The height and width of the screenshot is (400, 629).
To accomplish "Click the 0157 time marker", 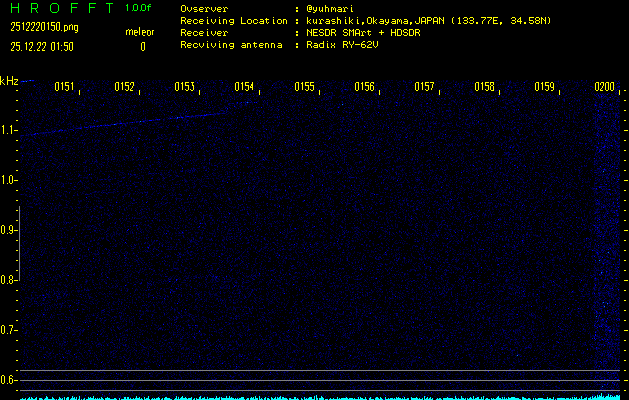I will pos(424,87).
